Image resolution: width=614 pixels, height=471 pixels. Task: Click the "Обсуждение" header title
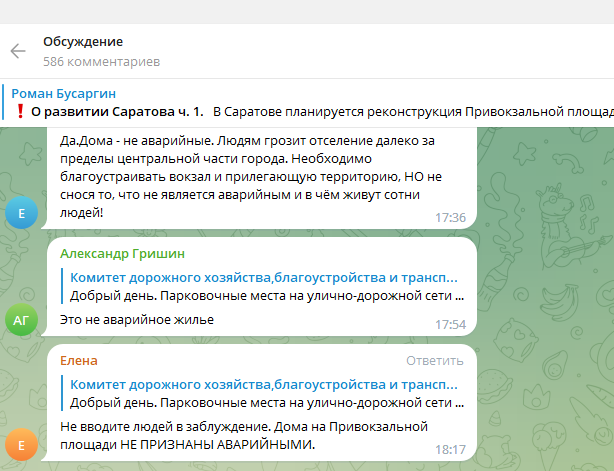[x=83, y=42]
